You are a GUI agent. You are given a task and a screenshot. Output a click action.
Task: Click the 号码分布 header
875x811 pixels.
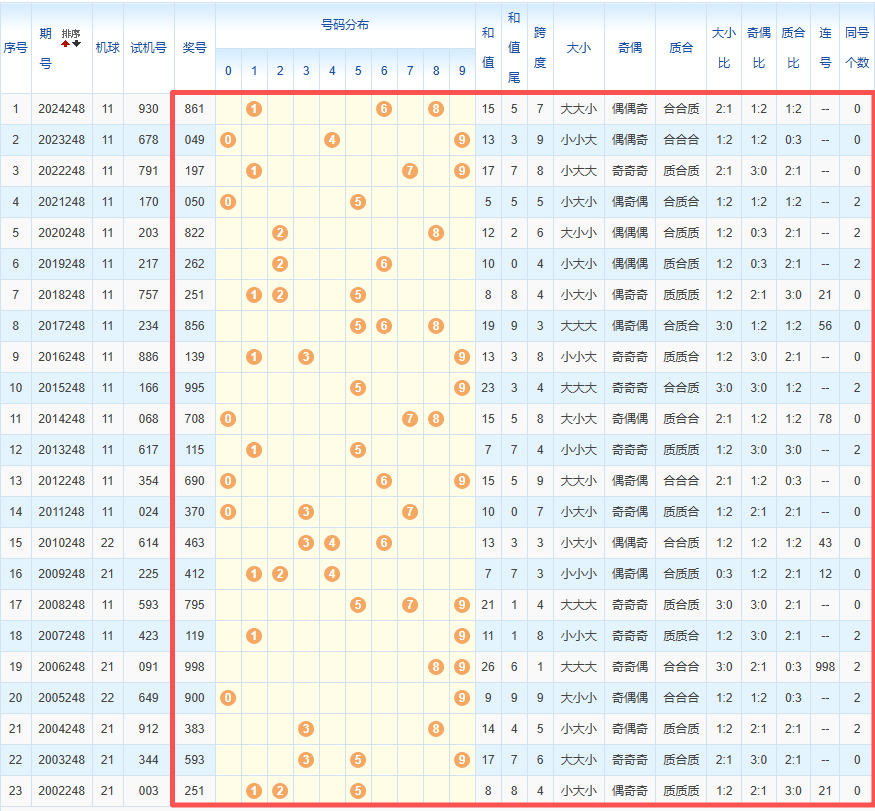(x=345, y=24)
